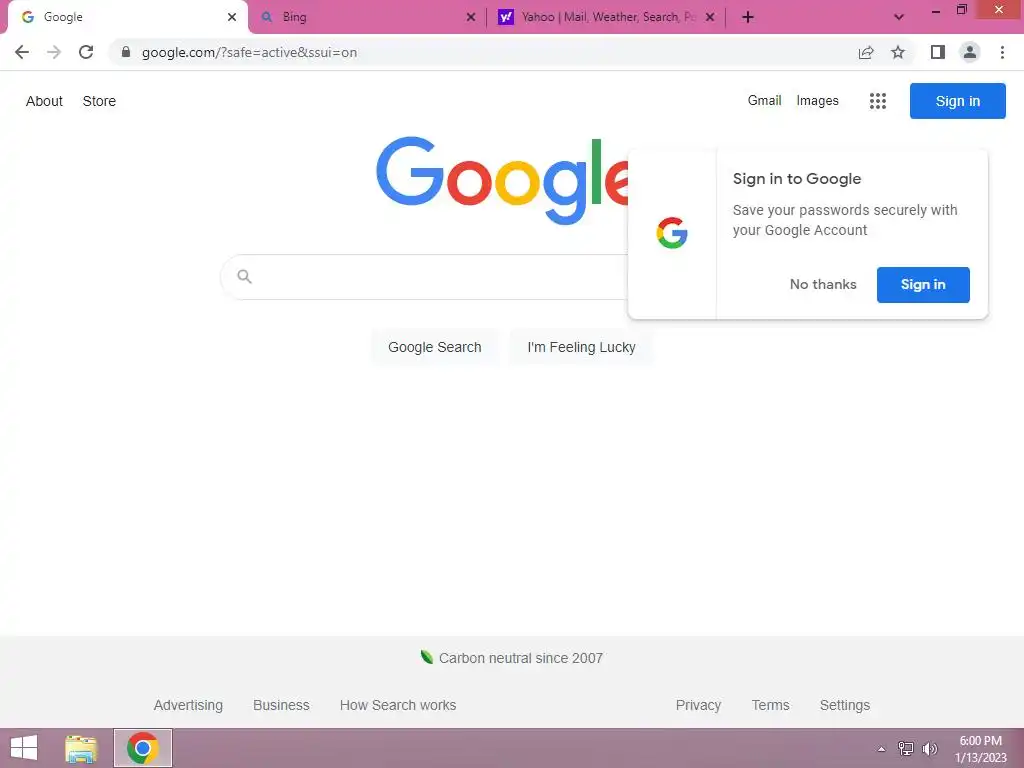This screenshot has height=768, width=1024.
Task: Close the Bing tab
Action: pos(471,17)
